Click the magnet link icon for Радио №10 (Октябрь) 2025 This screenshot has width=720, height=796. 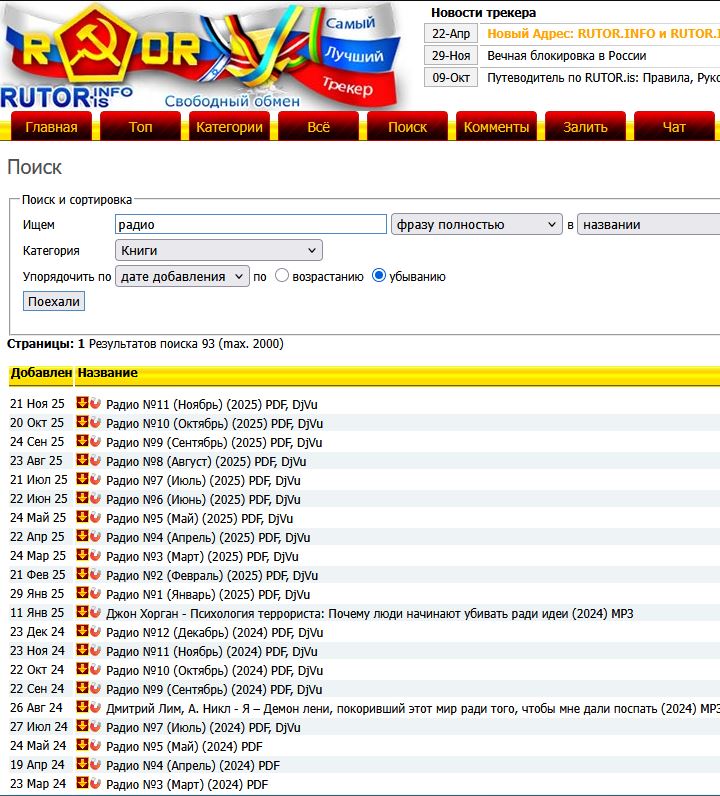click(x=95, y=423)
